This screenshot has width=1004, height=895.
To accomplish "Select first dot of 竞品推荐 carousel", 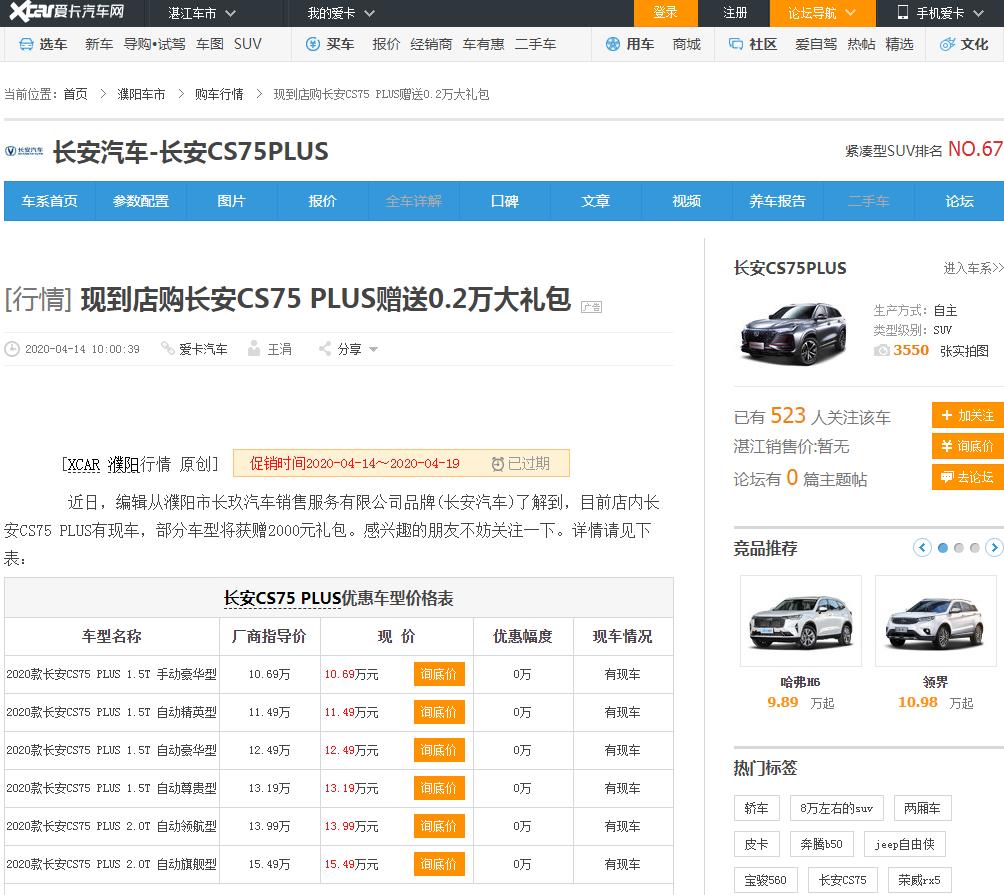I will coord(943,548).
